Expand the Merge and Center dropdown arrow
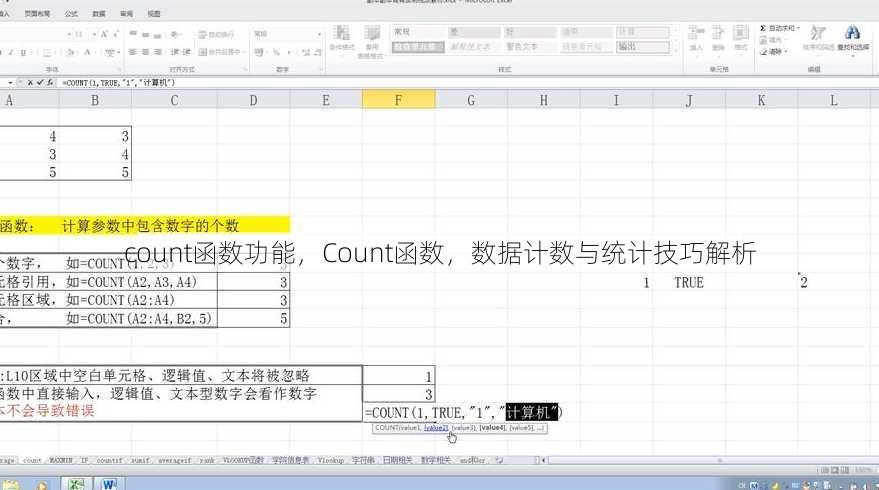Image resolution: width=879 pixels, height=490 pixels. 243,52
